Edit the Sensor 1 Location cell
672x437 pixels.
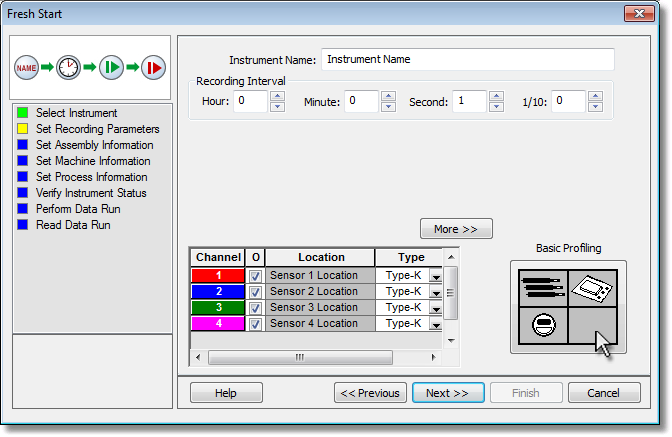tap(320, 275)
